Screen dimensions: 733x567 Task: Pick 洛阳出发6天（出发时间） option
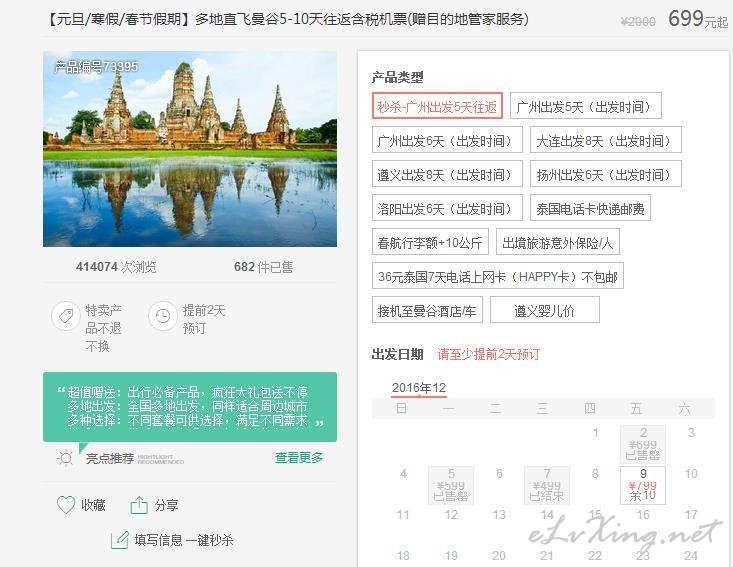tap(447, 208)
